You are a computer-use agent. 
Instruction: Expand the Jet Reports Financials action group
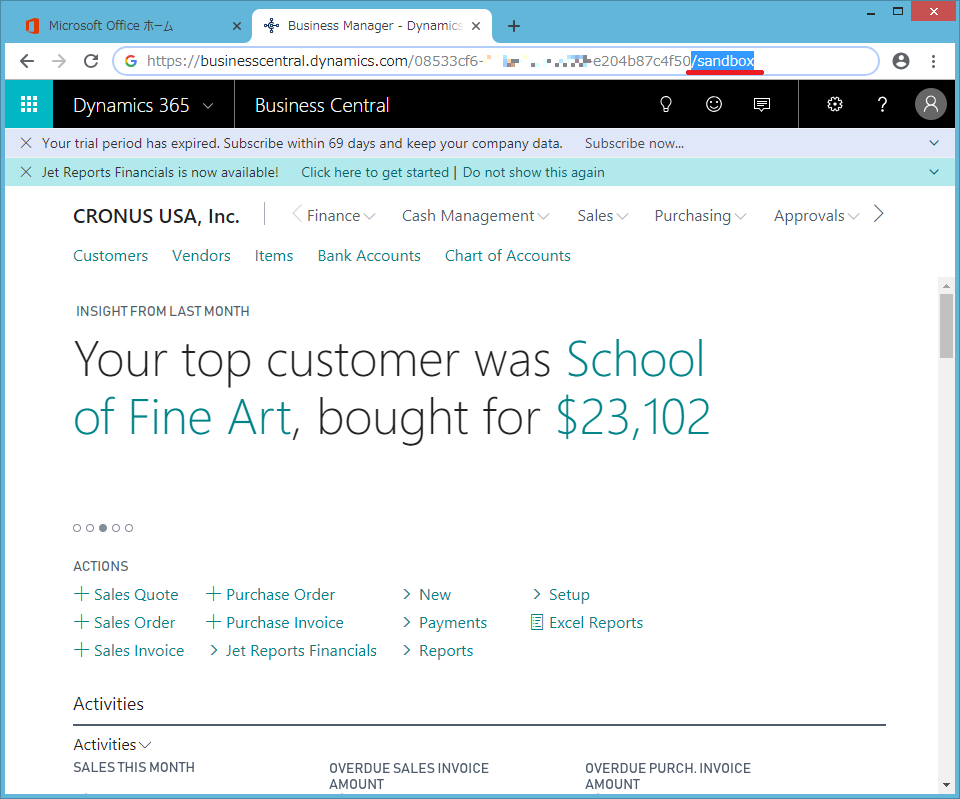click(x=293, y=651)
